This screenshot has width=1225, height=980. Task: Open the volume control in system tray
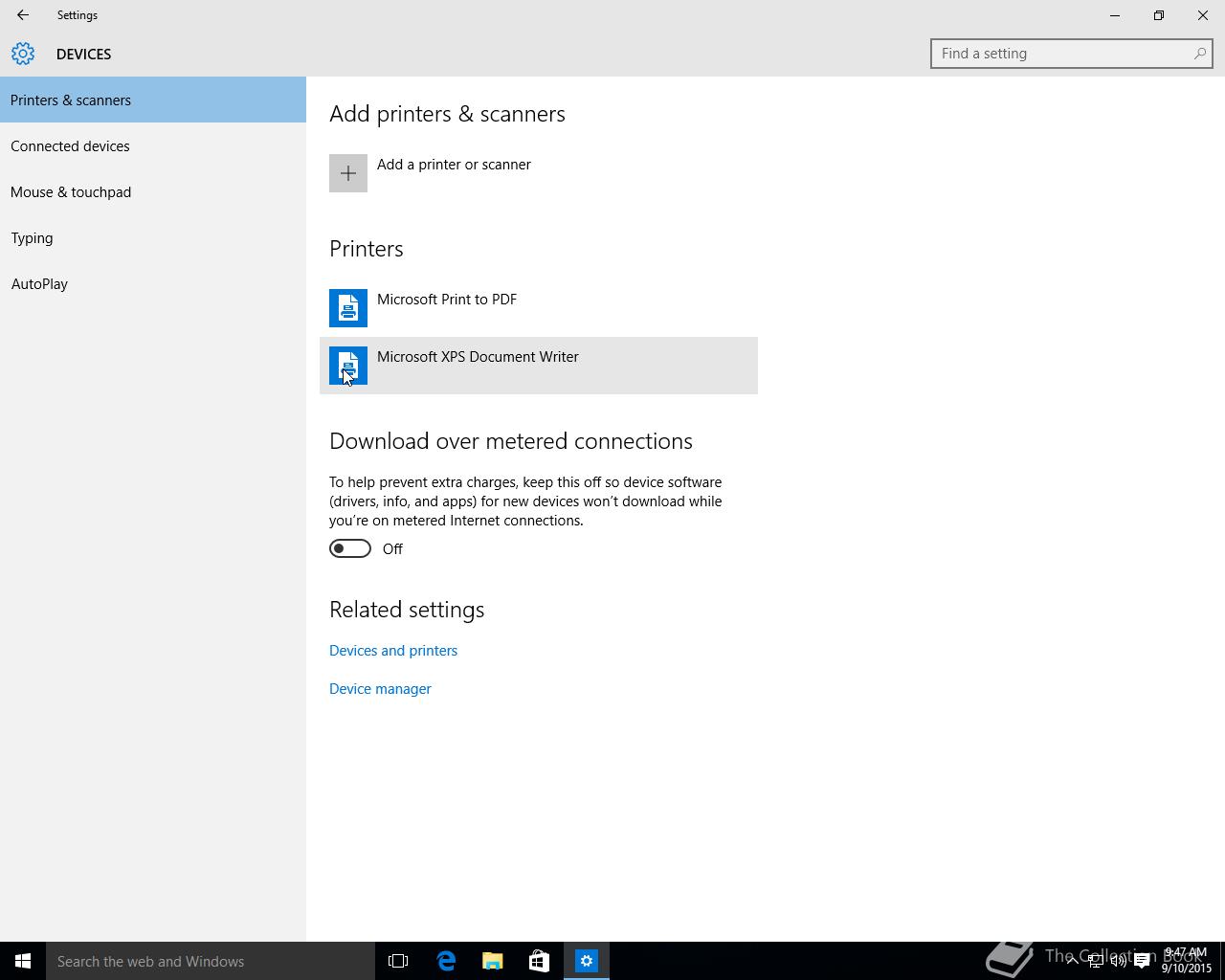pyautogui.click(x=1119, y=961)
